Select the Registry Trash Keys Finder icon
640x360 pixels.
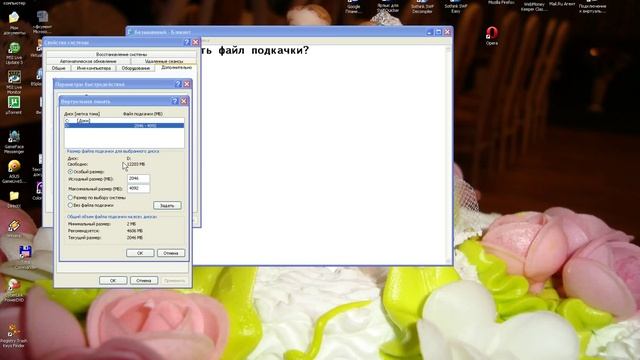14,336
